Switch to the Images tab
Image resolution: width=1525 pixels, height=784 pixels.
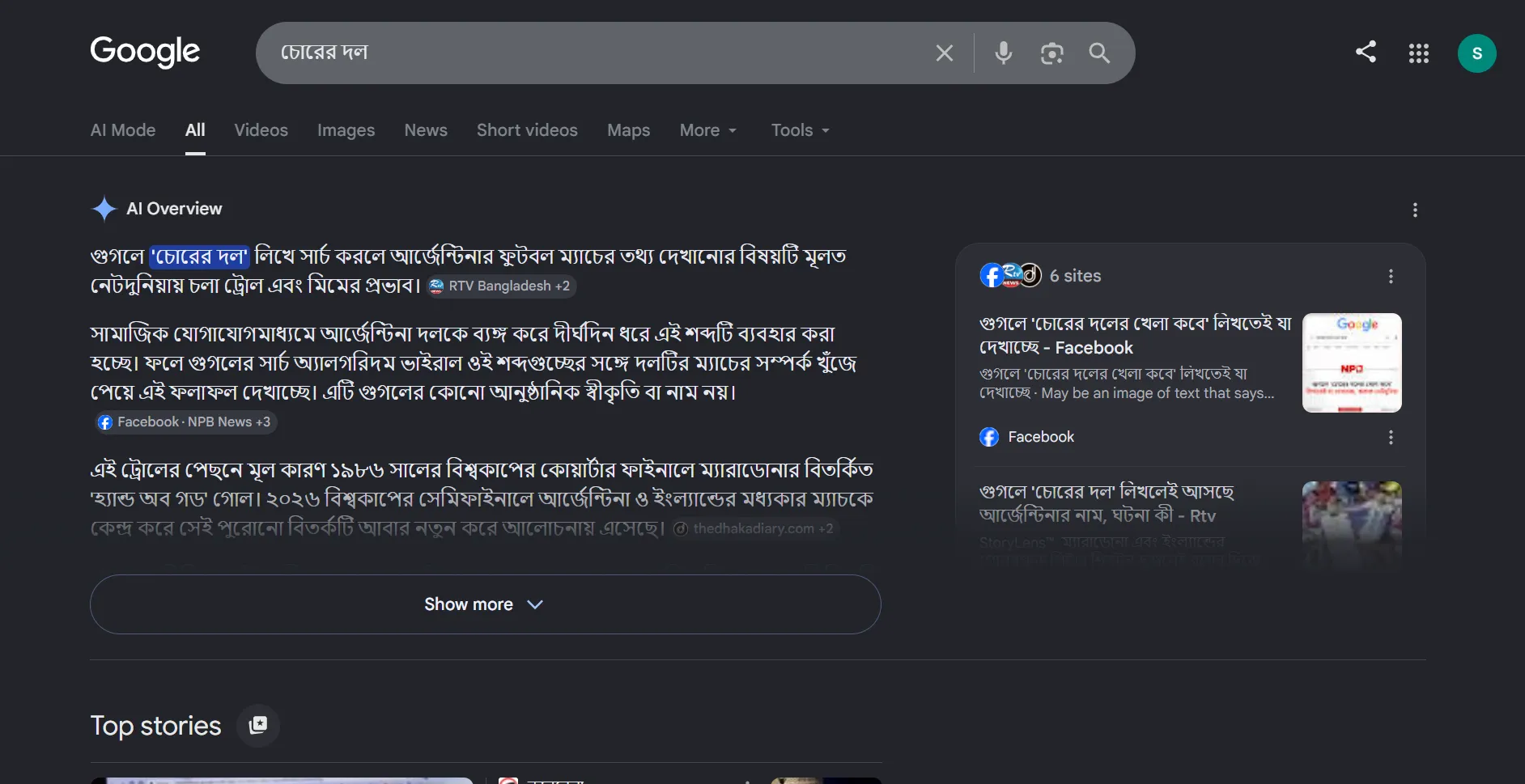(346, 130)
